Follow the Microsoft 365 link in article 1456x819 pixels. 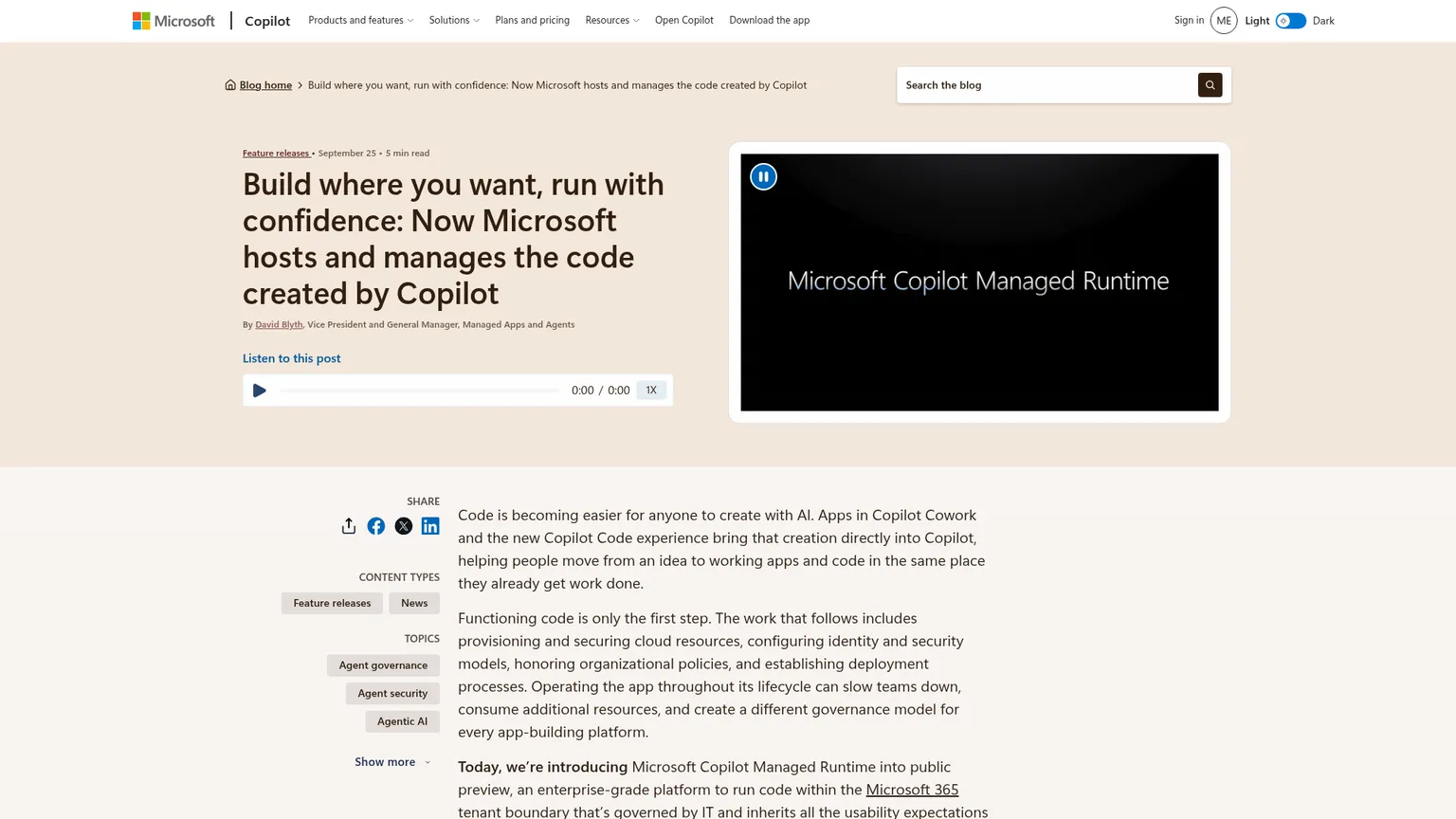pyautogui.click(x=912, y=790)
